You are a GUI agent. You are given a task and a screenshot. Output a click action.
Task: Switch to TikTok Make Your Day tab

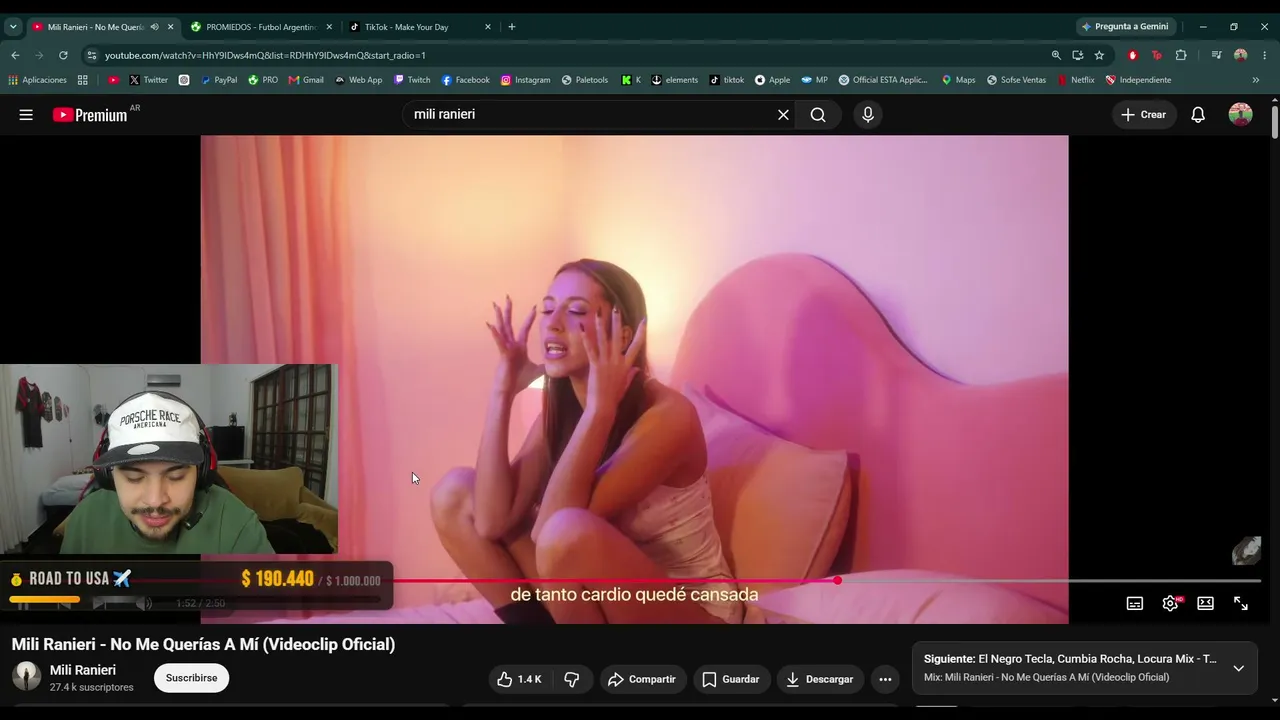pyautogui.click(x=420, y=27)
